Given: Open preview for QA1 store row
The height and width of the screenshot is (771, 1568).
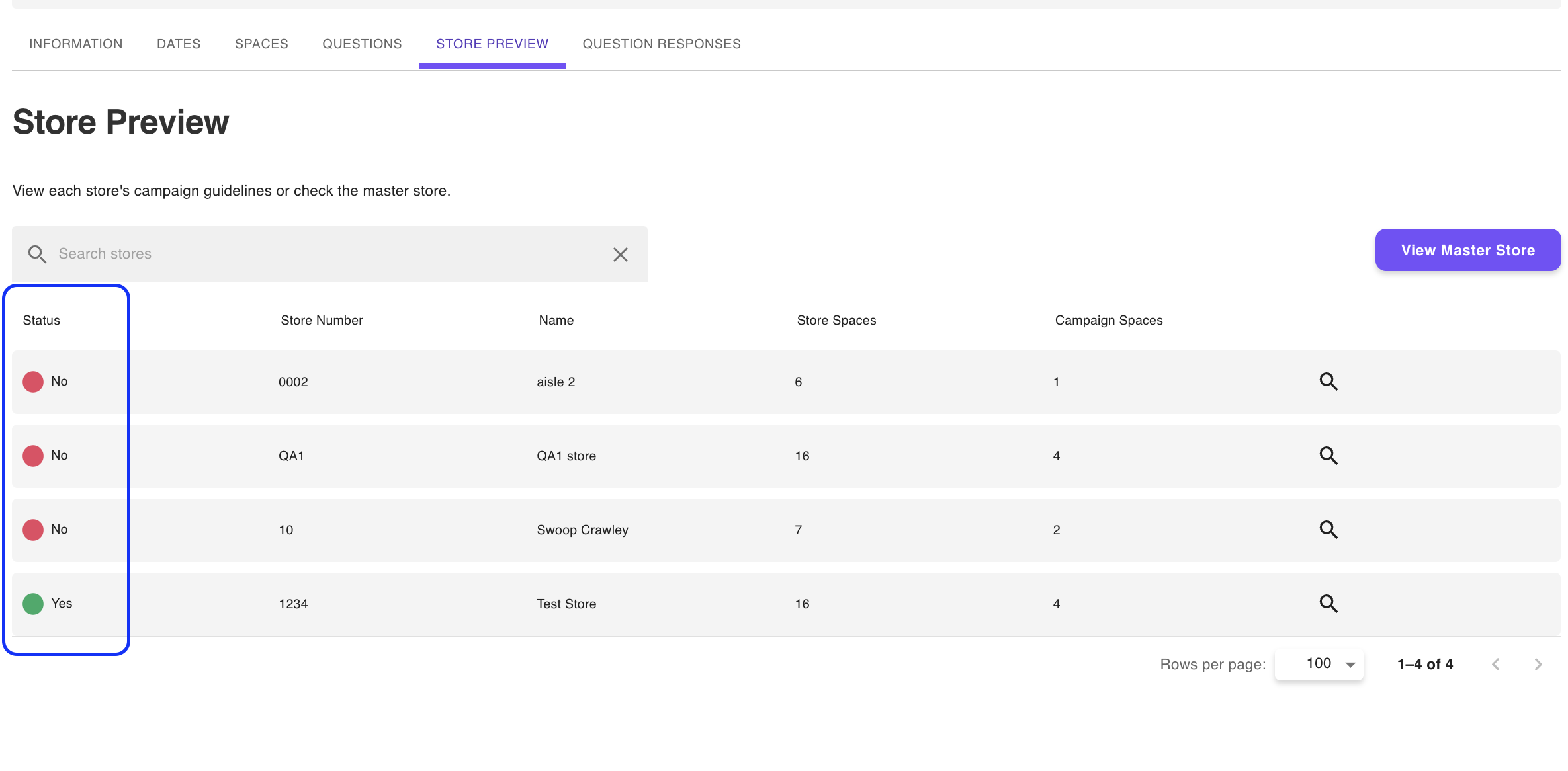Looking at the screenshot, I should click(1328, 456).
